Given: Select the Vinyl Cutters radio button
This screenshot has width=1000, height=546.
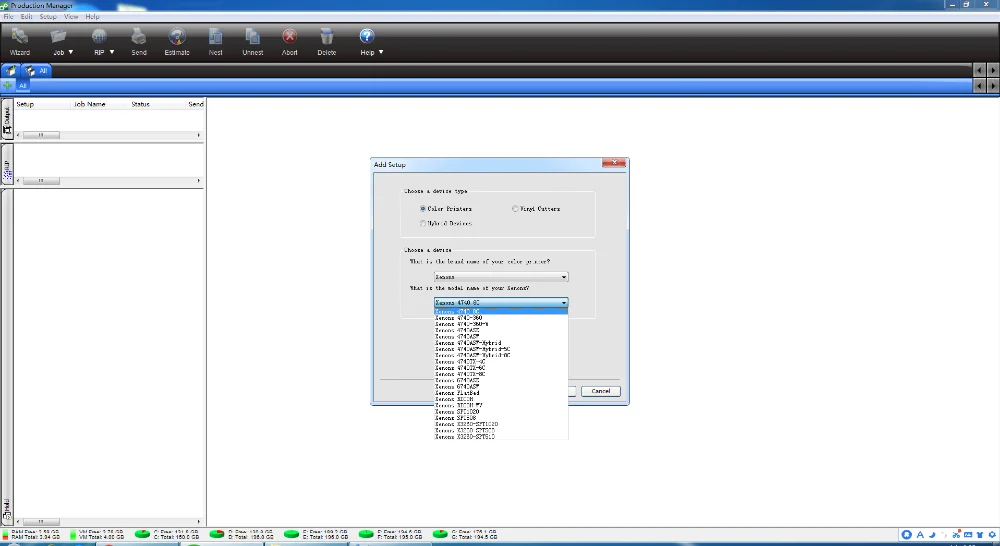Looking at the screenshot, I should [x=515, y=209].
